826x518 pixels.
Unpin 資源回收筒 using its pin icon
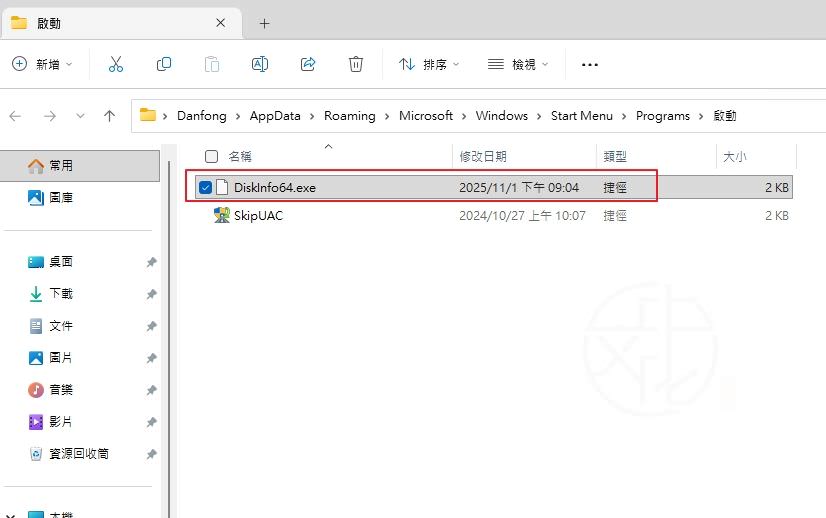click(152, 454)
